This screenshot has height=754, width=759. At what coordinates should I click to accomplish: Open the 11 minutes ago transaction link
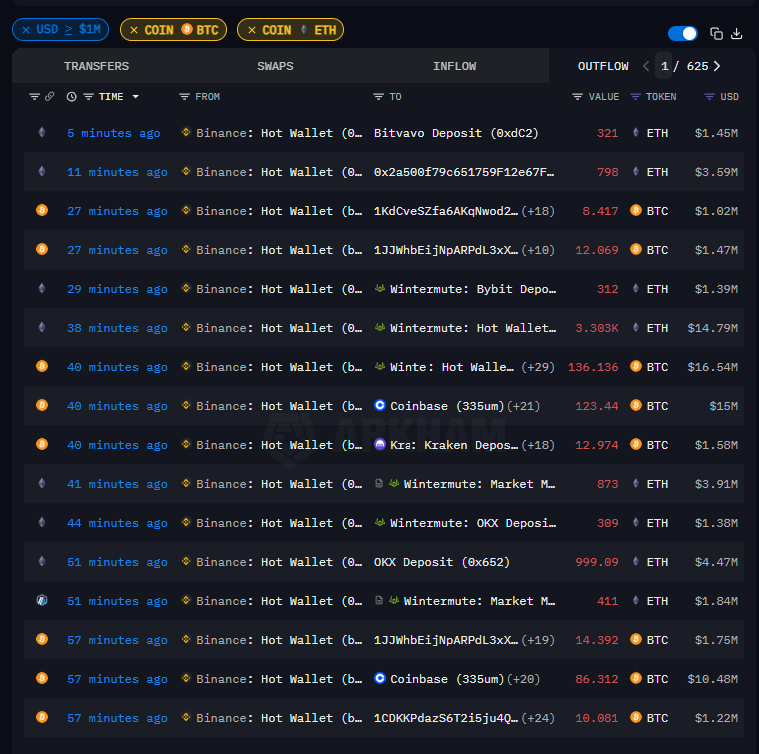117,172
